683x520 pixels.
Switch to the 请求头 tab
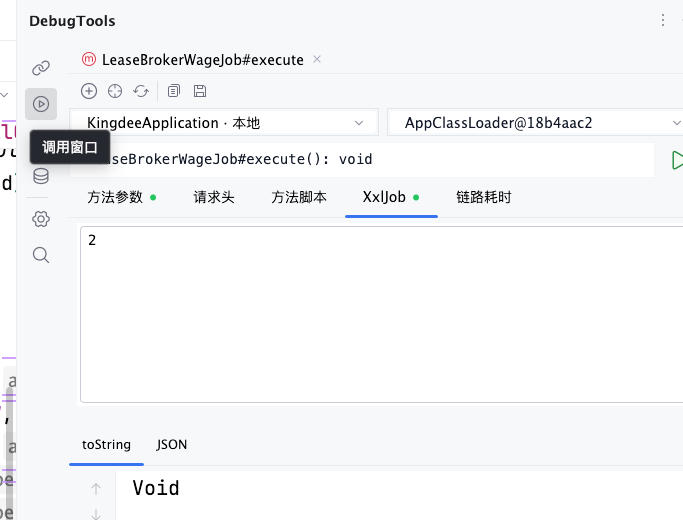click(x=214, y=197)
